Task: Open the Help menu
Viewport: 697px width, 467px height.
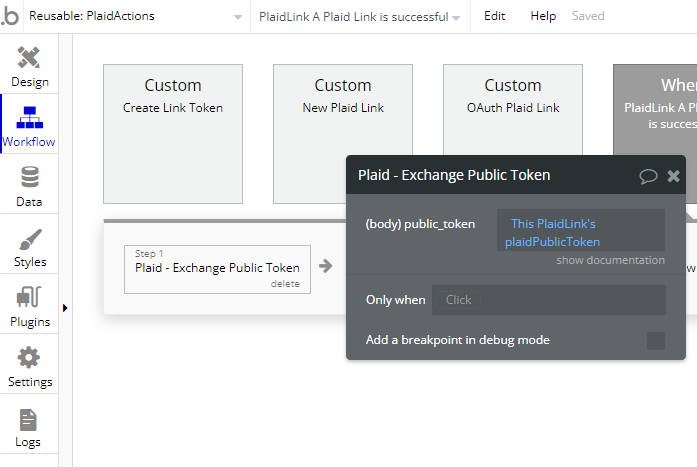Action: tap(543, 16)
